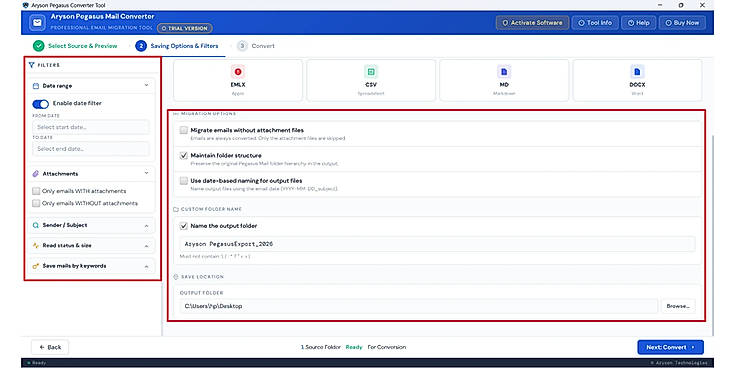Screen dimensions: 736x368
Task: Uncheck Name the output folder
Action: (x=184, y=226)
